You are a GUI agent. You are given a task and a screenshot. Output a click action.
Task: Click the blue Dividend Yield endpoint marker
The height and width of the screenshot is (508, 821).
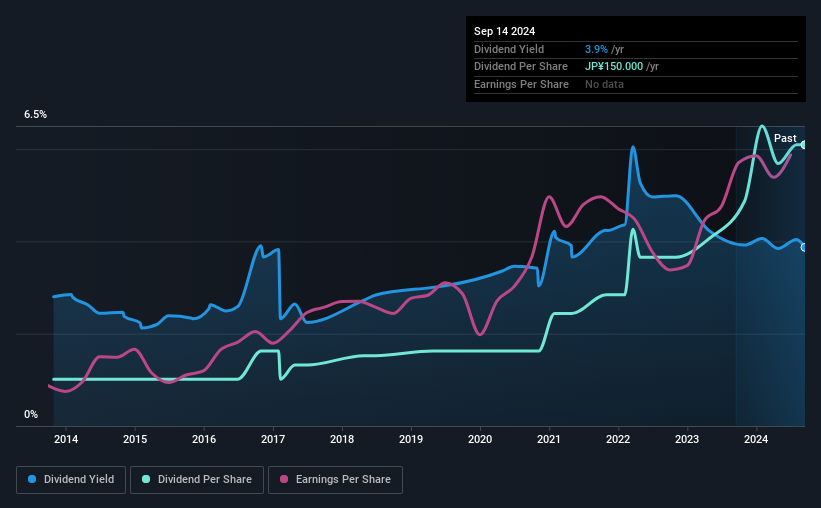(803, 247)
